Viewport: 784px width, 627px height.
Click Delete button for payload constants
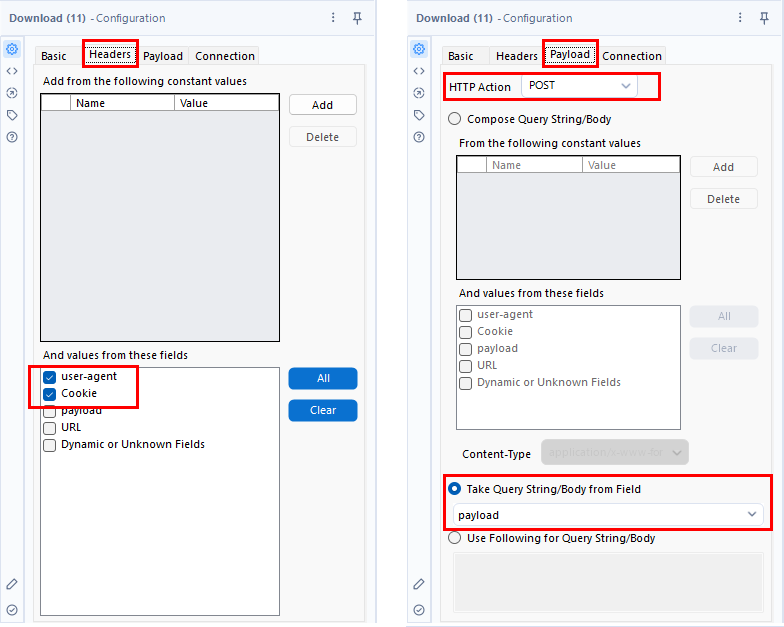click(724, 199)
